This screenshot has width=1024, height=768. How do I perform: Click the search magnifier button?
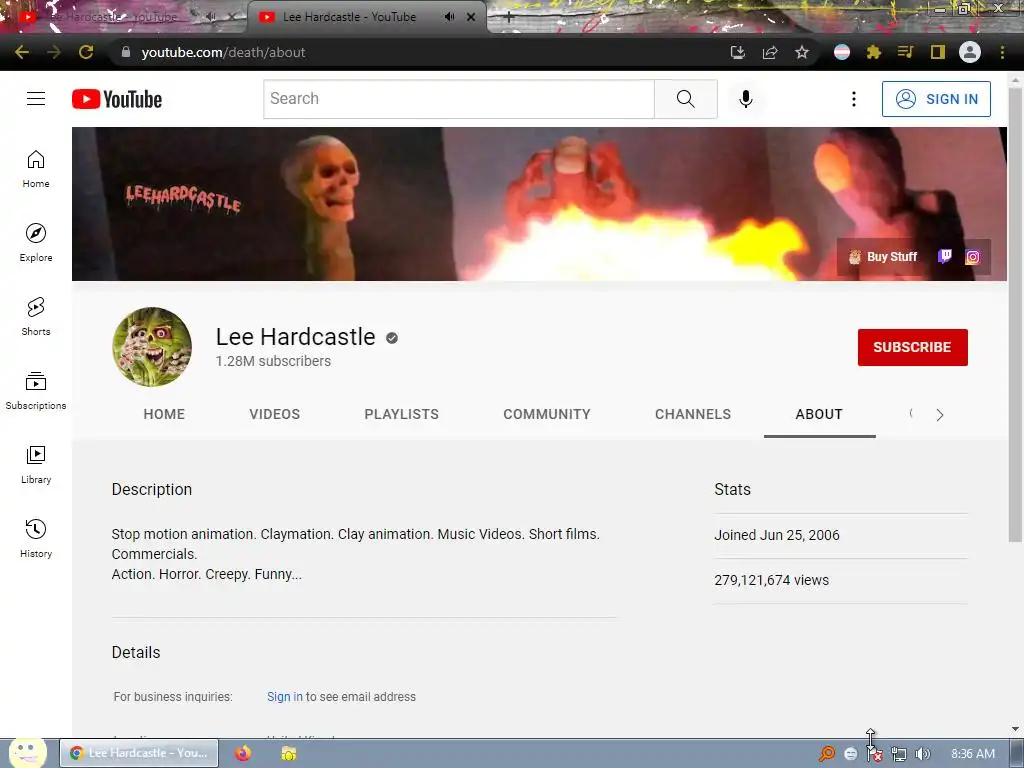(x=686, y=99)
